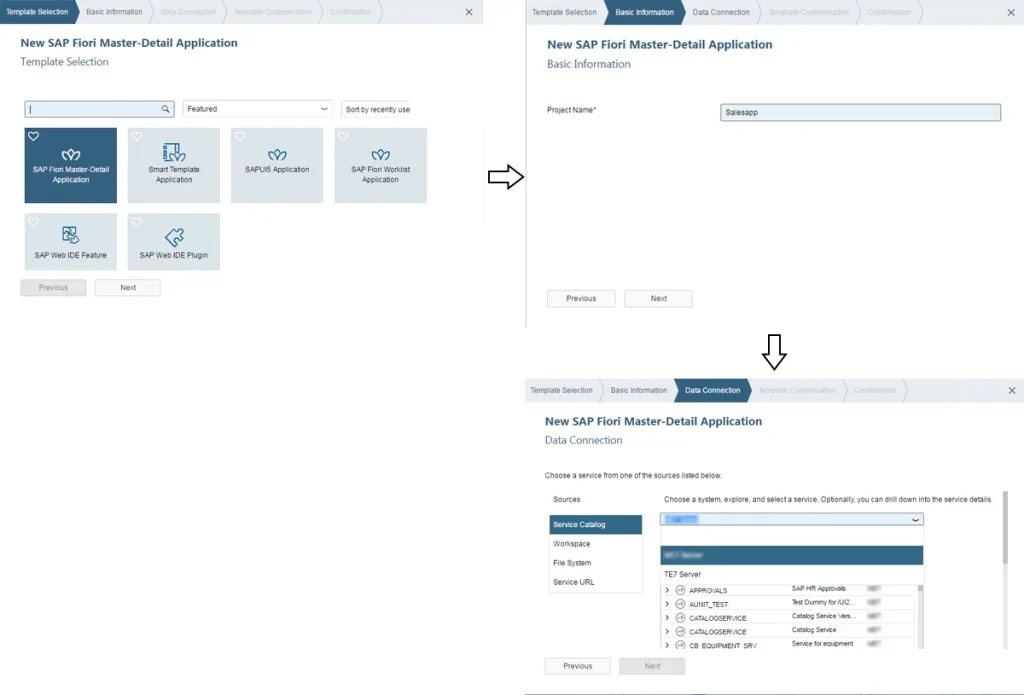The height and width of the screenshot is (695, 1024).
Task: Click Template Selection step in the Template Selection wizard
Action: coord(37,12)
